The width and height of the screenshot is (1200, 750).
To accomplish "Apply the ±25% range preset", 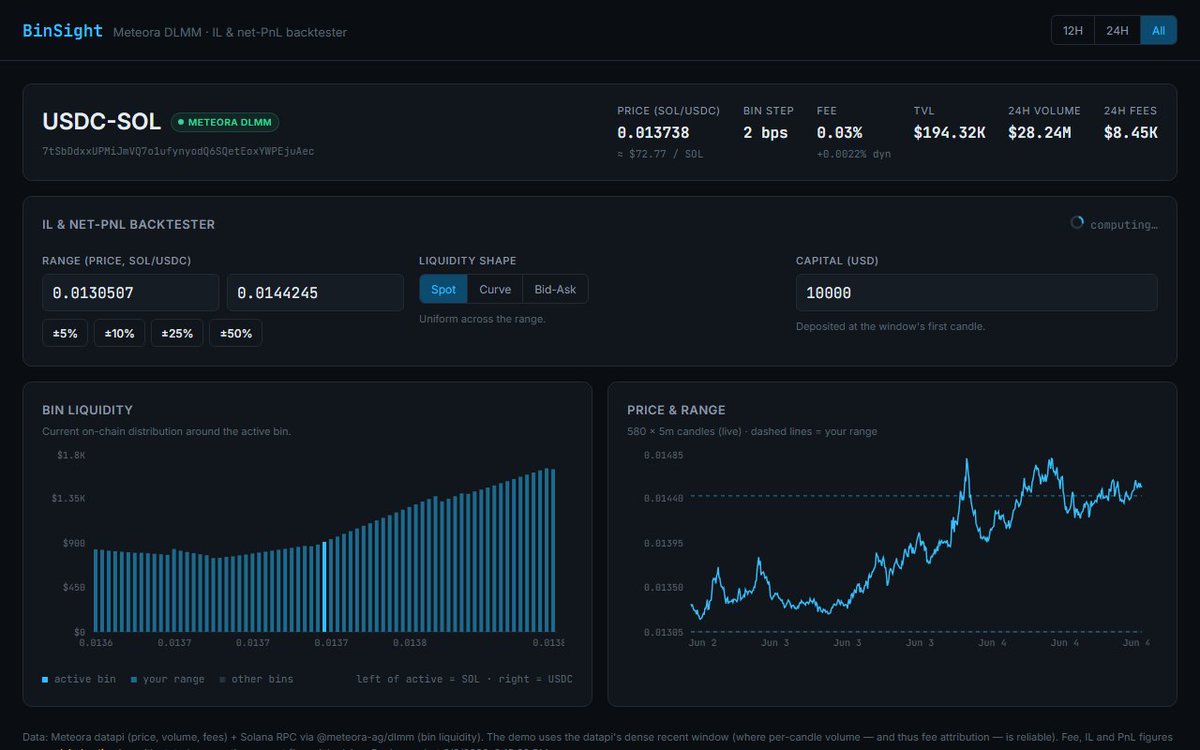I will click(178, 333).
